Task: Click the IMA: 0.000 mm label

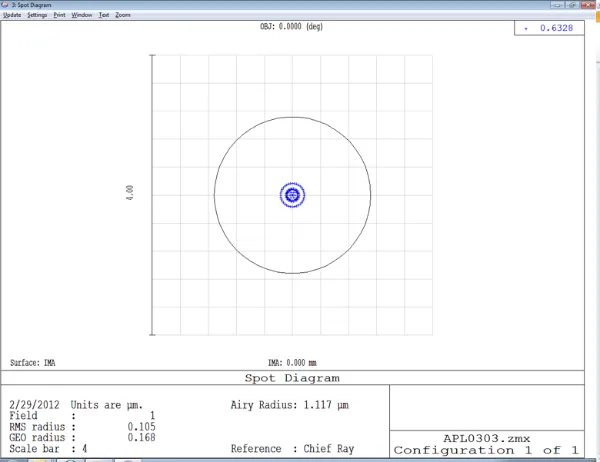Action: coord(292,363)
